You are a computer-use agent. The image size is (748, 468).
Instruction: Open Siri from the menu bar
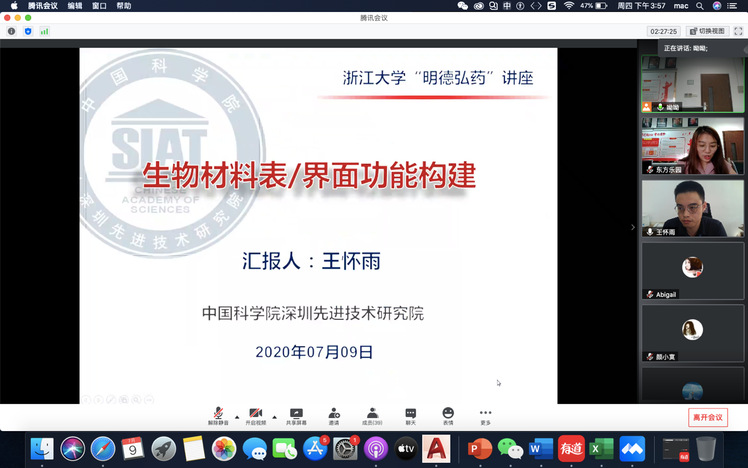717,6
